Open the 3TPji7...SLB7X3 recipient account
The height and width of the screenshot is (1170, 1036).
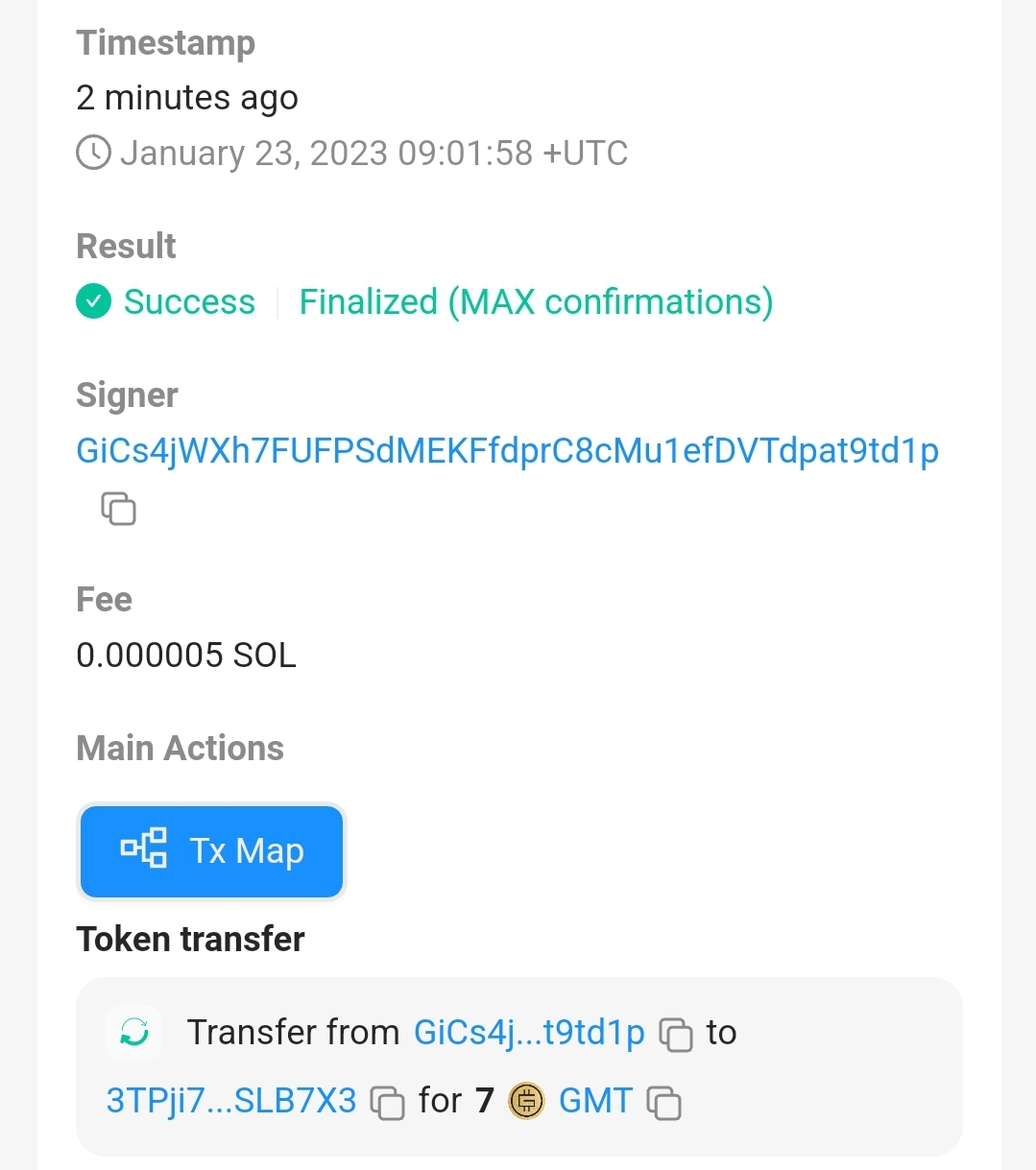tap(231, 1101)
